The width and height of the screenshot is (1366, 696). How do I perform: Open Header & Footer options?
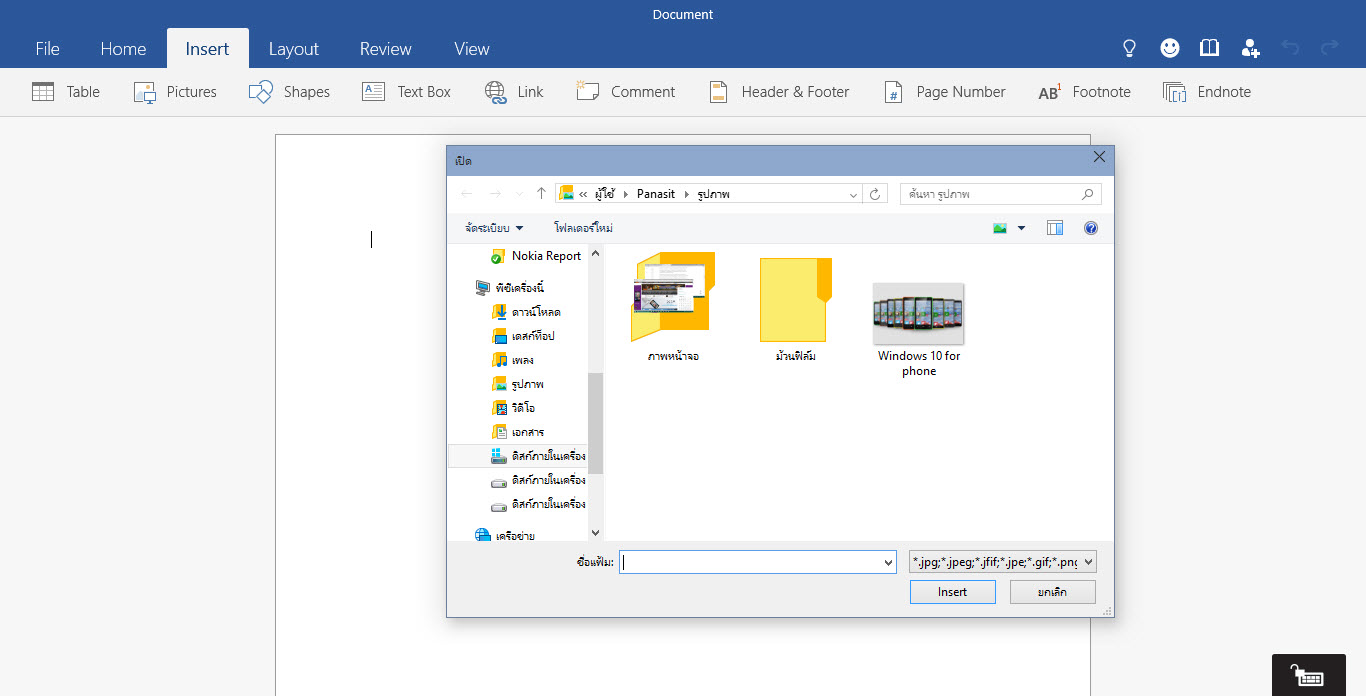click(718, 92)
